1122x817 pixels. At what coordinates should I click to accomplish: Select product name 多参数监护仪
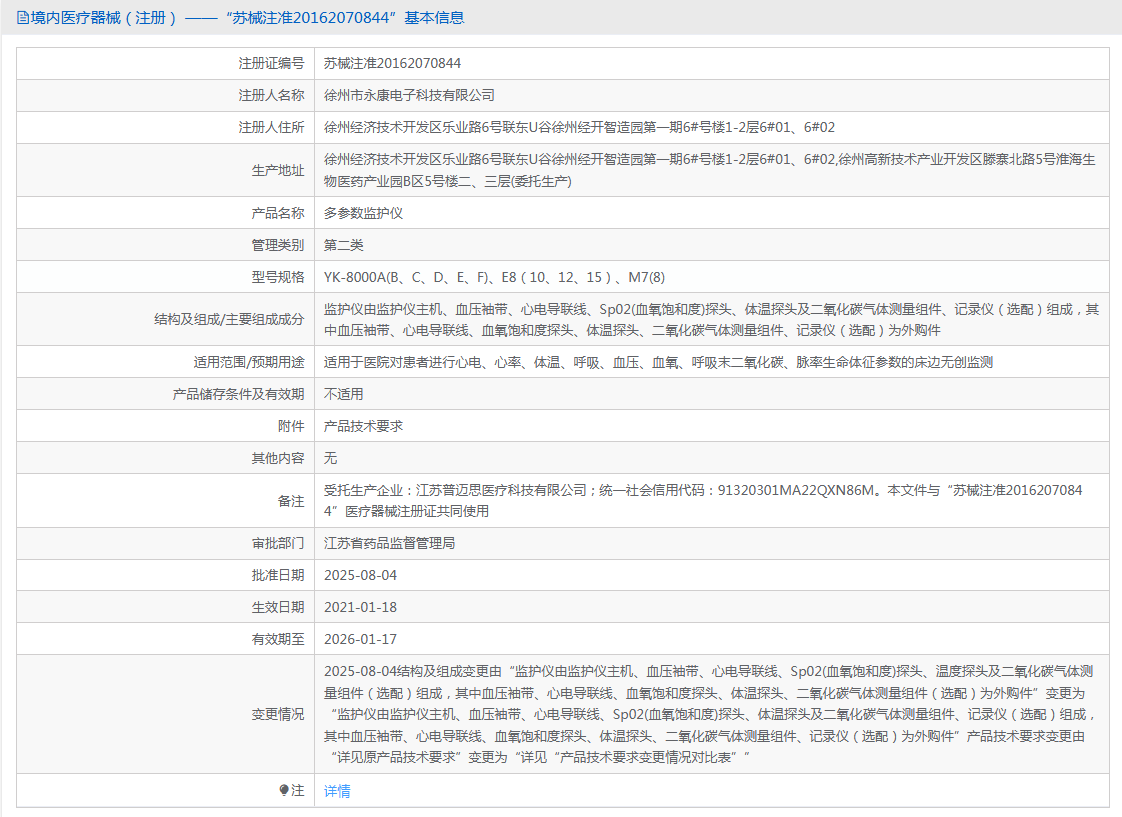[363, 213]
